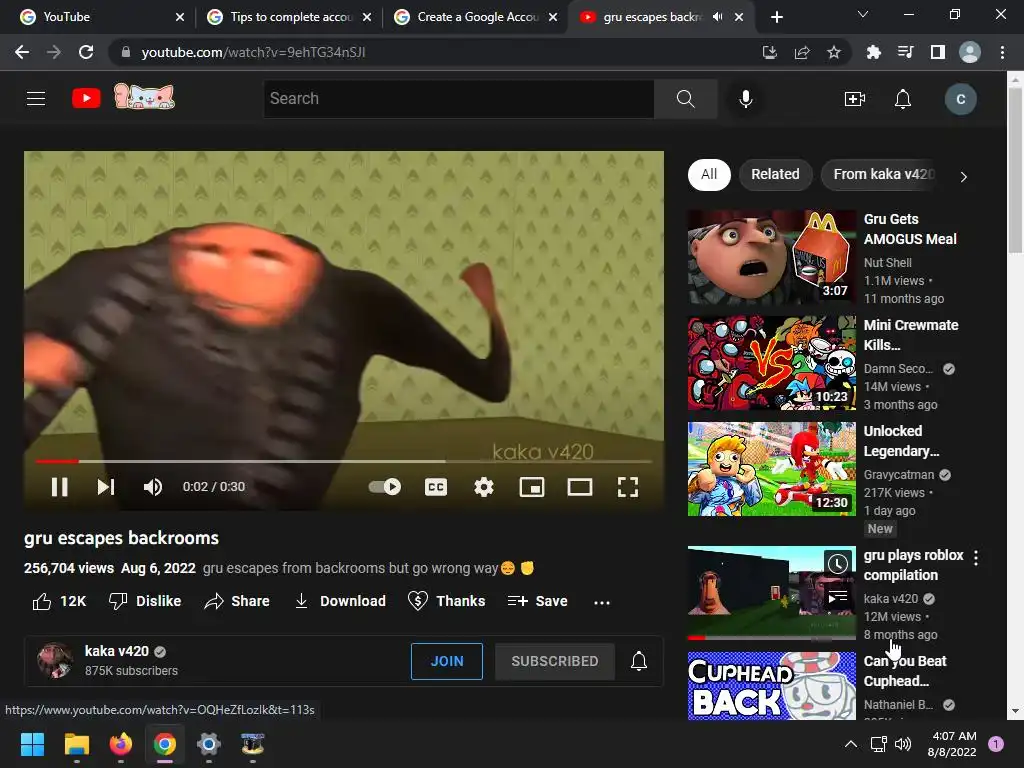The width and height of the screenshot is (1024, 768).
Task: Skip to next video in player
Action: coord(106,487)
